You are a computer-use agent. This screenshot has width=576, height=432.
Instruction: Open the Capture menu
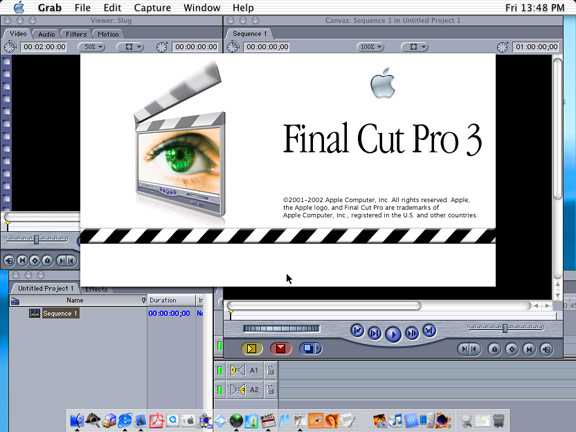tap(152, 8)
